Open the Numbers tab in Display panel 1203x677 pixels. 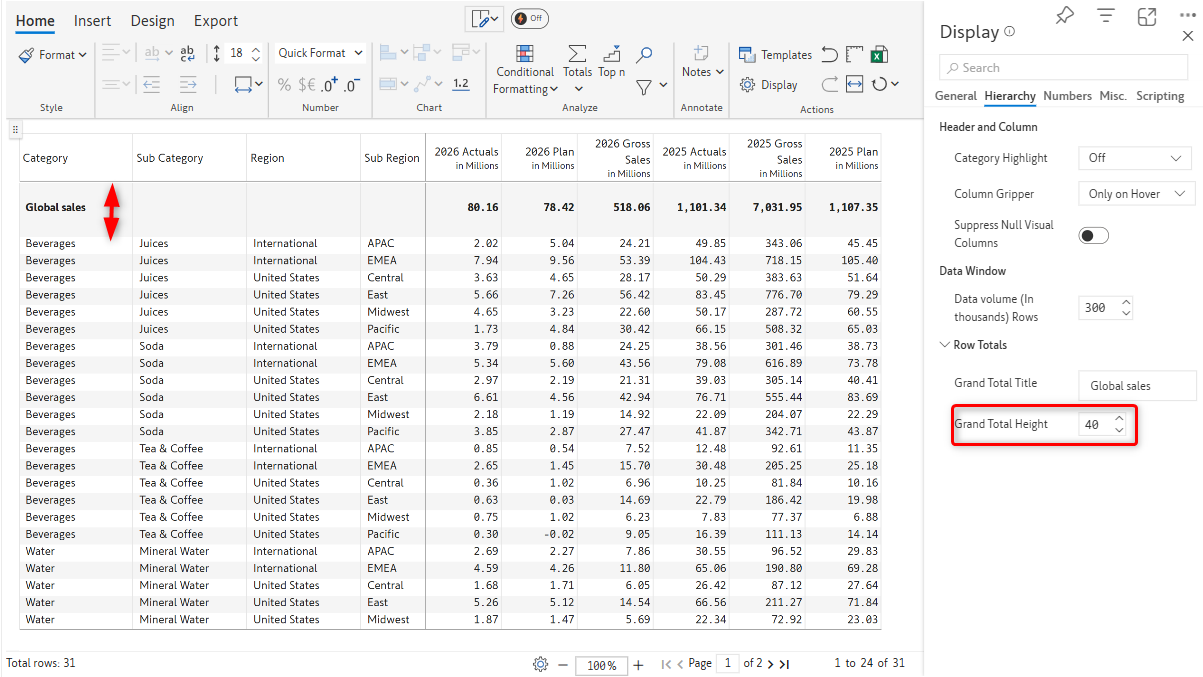pyautogui.click(x=1067, y=96)
